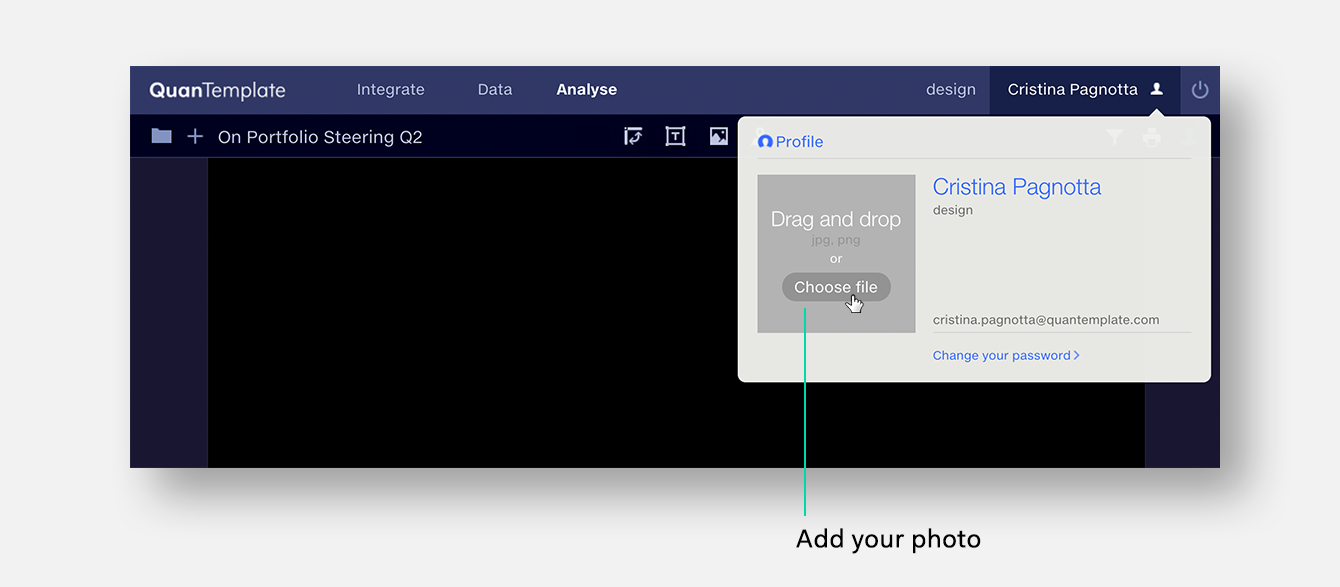Click the user avatar icon beside Cristina Pagnotta

(1158, 89)
